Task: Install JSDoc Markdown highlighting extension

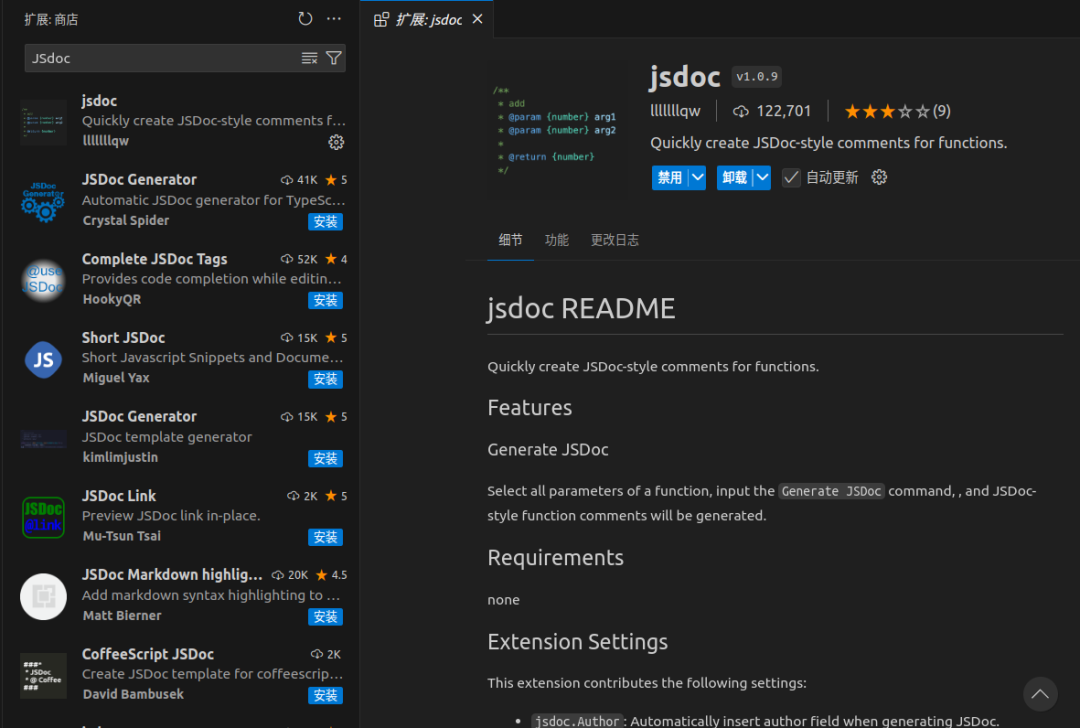Action: tap(325, 617)
